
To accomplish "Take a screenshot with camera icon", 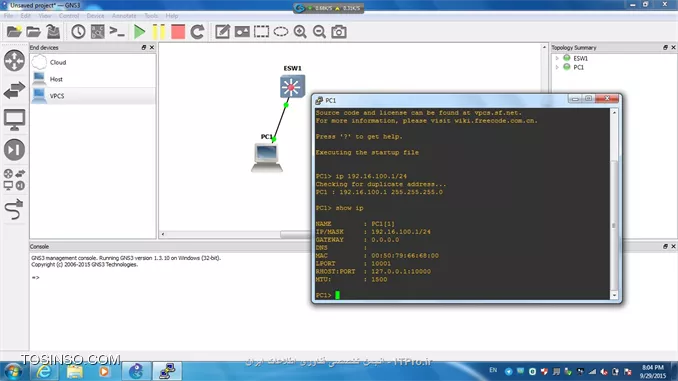I will (339, 32).
